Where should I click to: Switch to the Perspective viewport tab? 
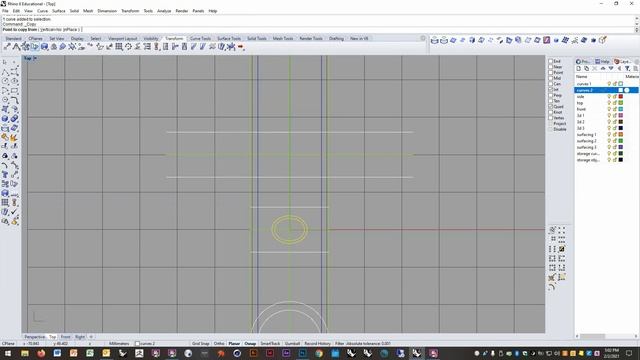(35, 337)
